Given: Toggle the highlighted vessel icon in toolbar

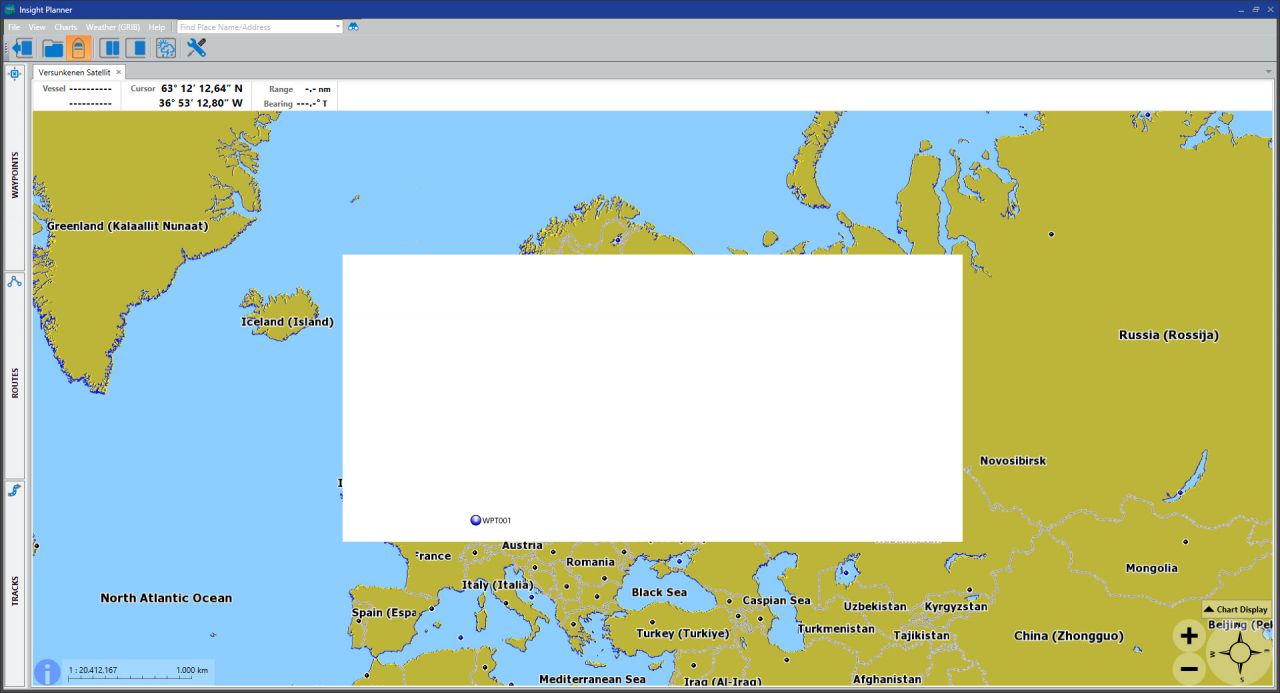Looking at the screenshot, I should (x=79, y=48).
